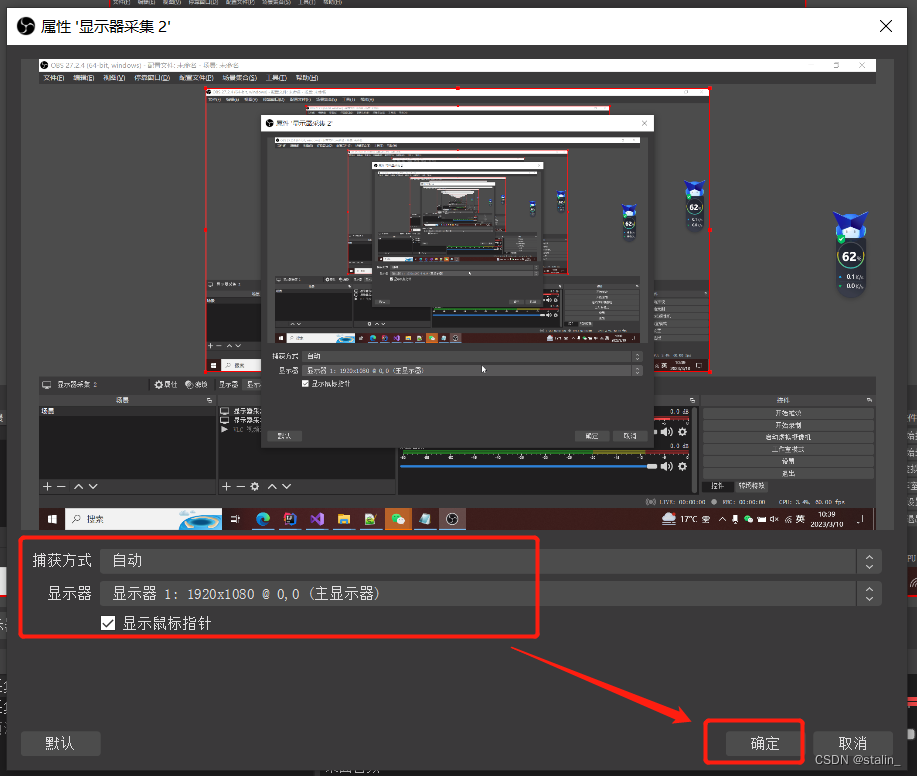Image resolution: width=917 pixels, height=776 pixels.
Task: Click 开始录制 to start recording
Action: [x=790, y=425]
